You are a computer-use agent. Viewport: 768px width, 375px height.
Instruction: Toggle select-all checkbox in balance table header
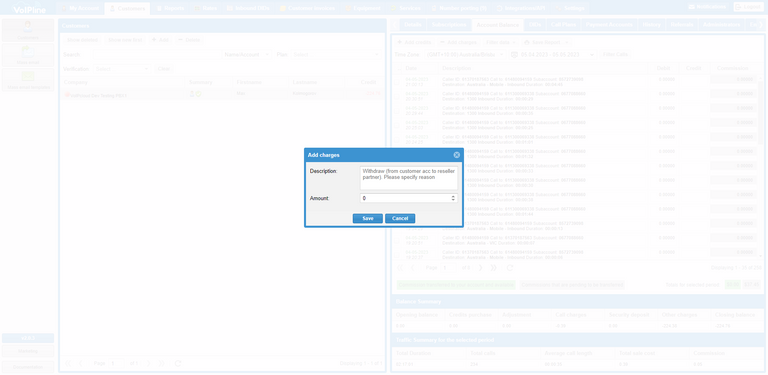[x=398, y=69]
